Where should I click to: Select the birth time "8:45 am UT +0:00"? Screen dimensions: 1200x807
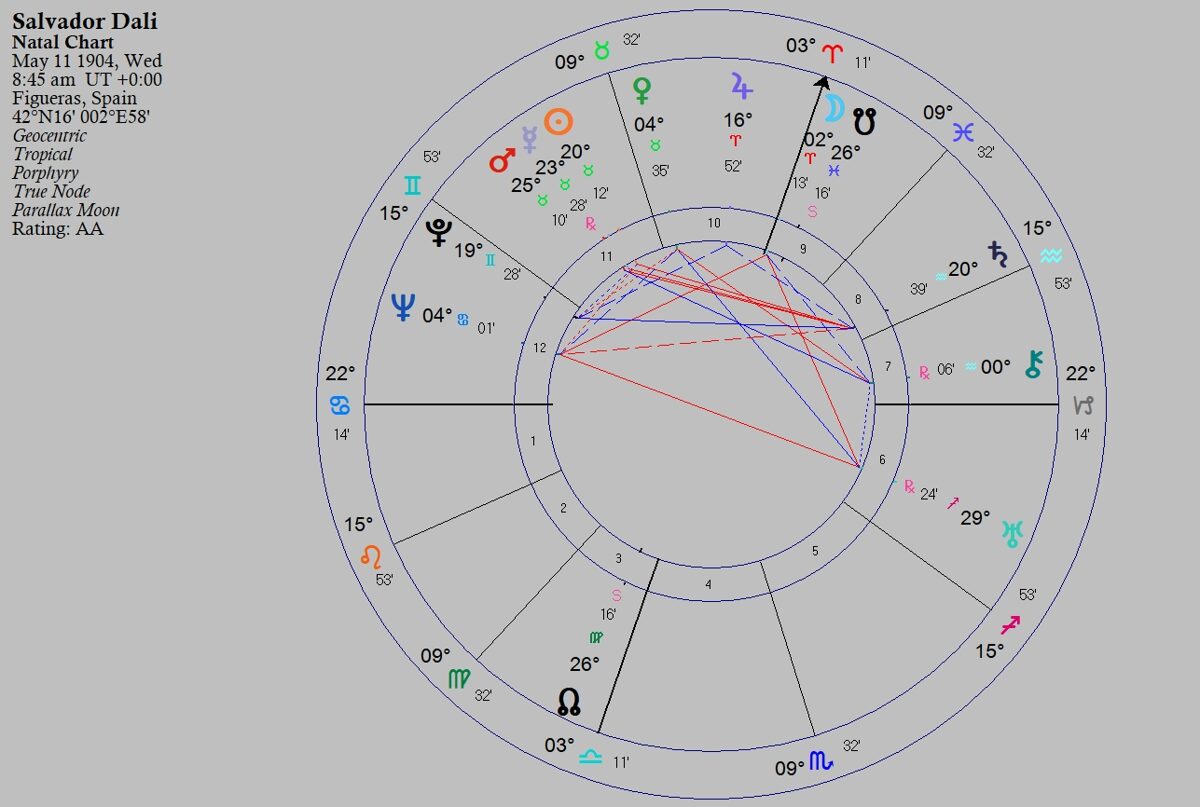87,79
